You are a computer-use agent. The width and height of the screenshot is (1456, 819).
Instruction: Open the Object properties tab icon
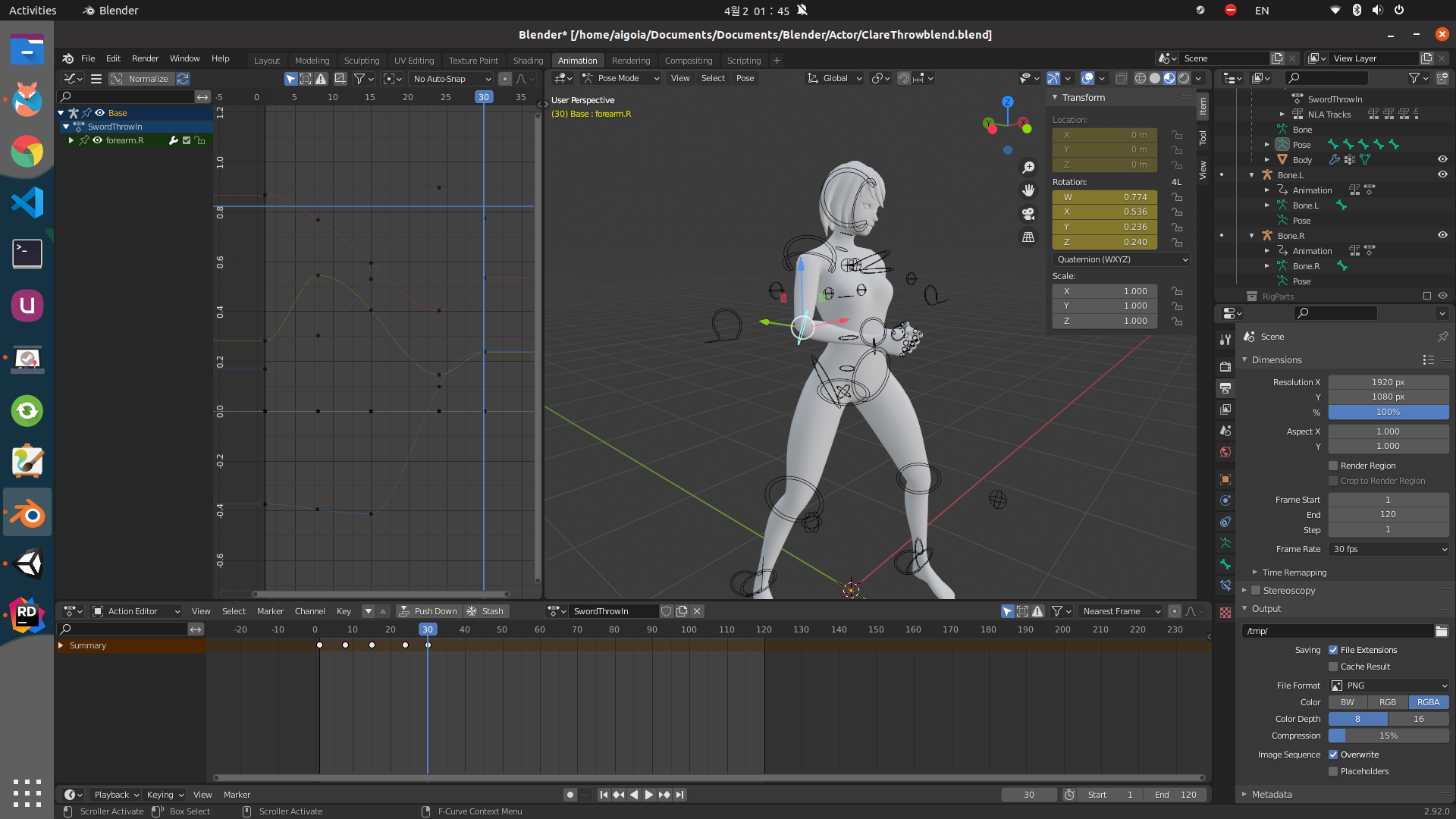point(1225,479)
